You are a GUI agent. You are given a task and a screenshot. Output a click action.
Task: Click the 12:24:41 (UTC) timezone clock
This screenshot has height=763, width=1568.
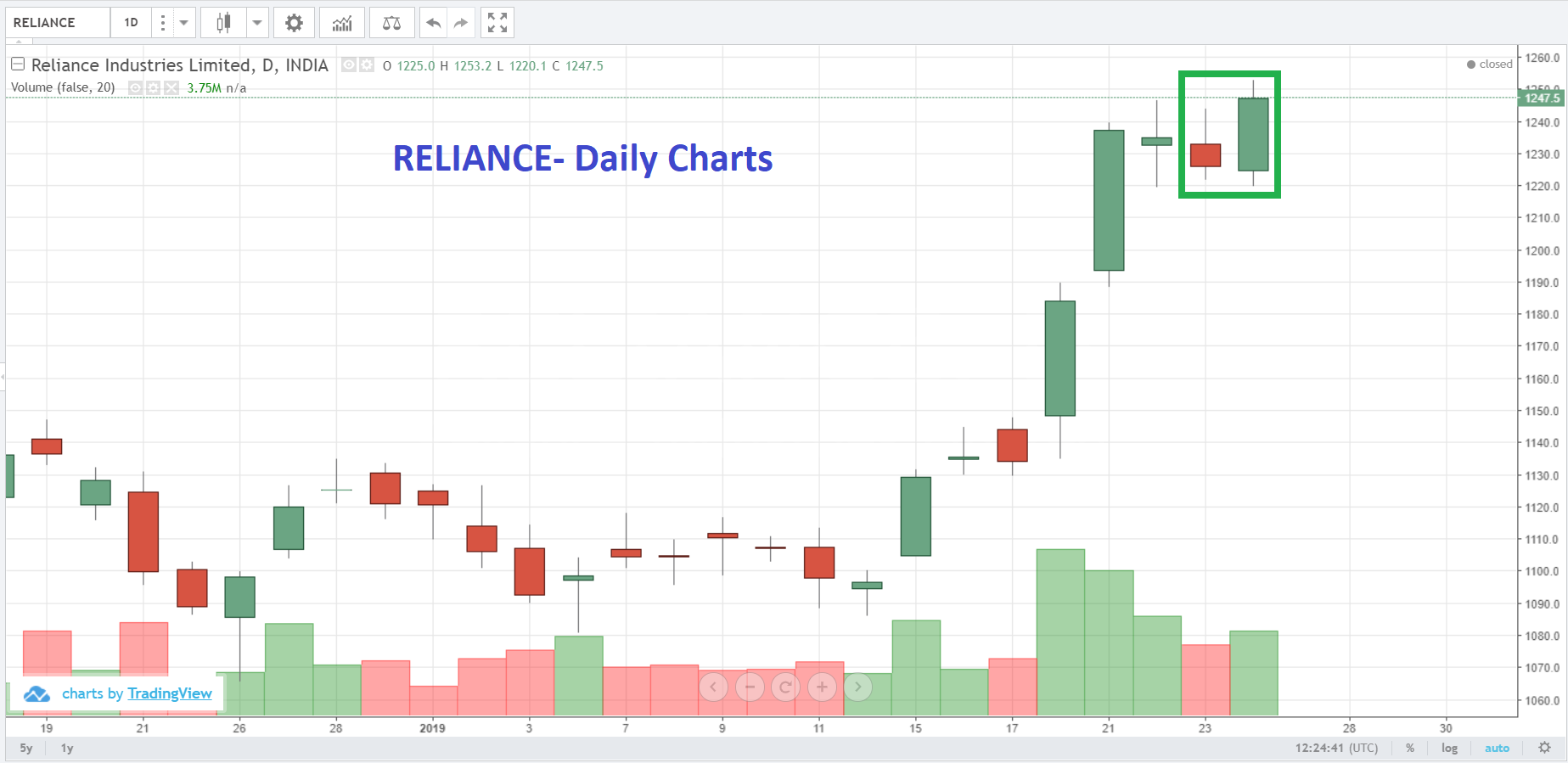tap(1336, 748)
